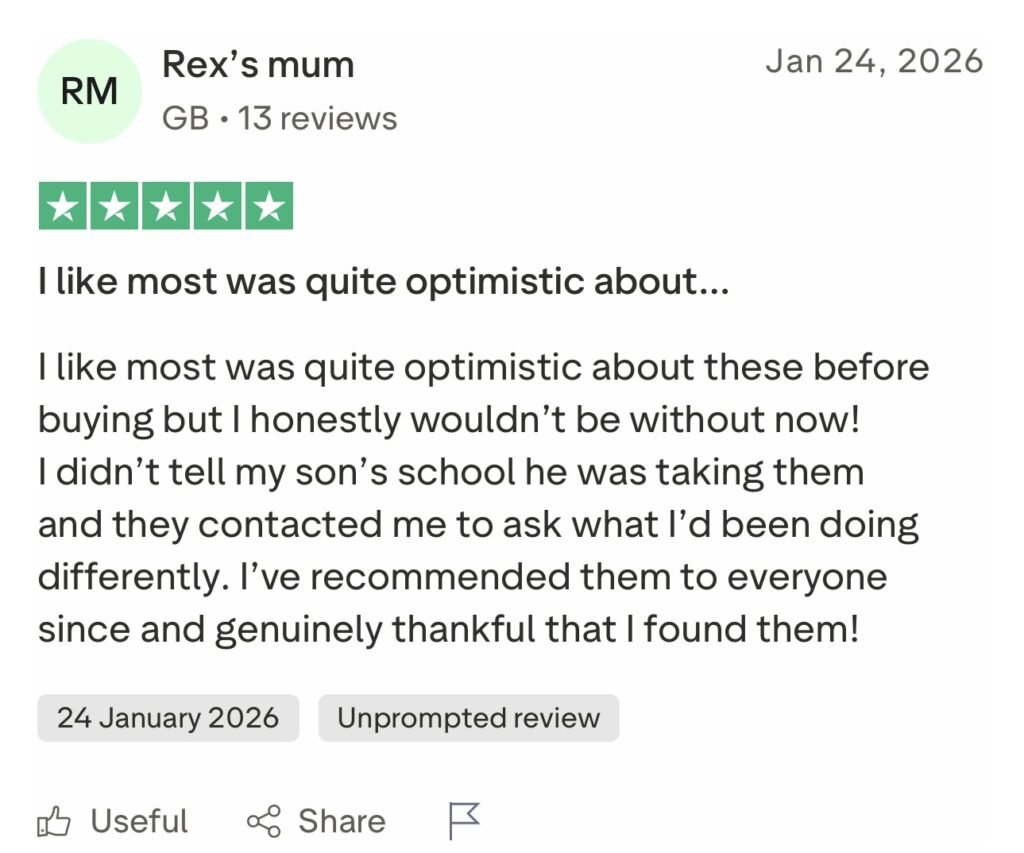The width and height of the screenshot is (1024, 853).
Task: Click the line starting "since and genuinely thankful"
Action: [448, 630]
